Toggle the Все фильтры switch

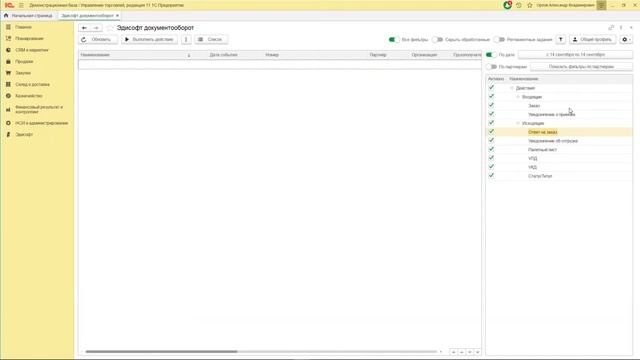pyautogui.click(x=394, y=40)
